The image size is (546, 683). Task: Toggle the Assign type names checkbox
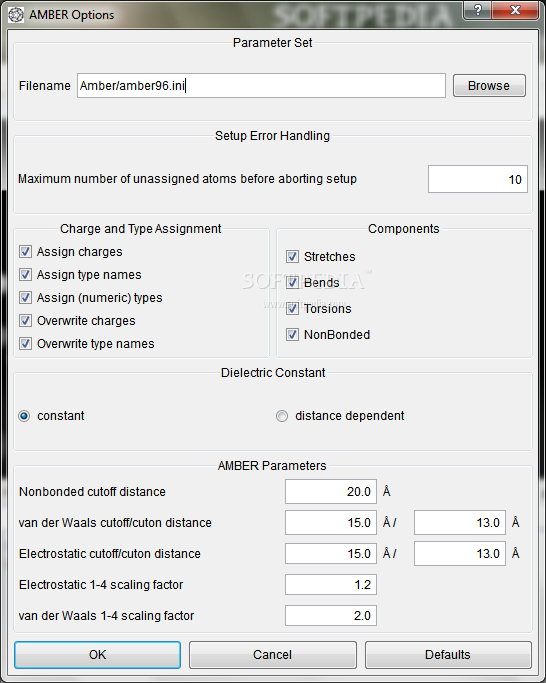tap(25, 275)
